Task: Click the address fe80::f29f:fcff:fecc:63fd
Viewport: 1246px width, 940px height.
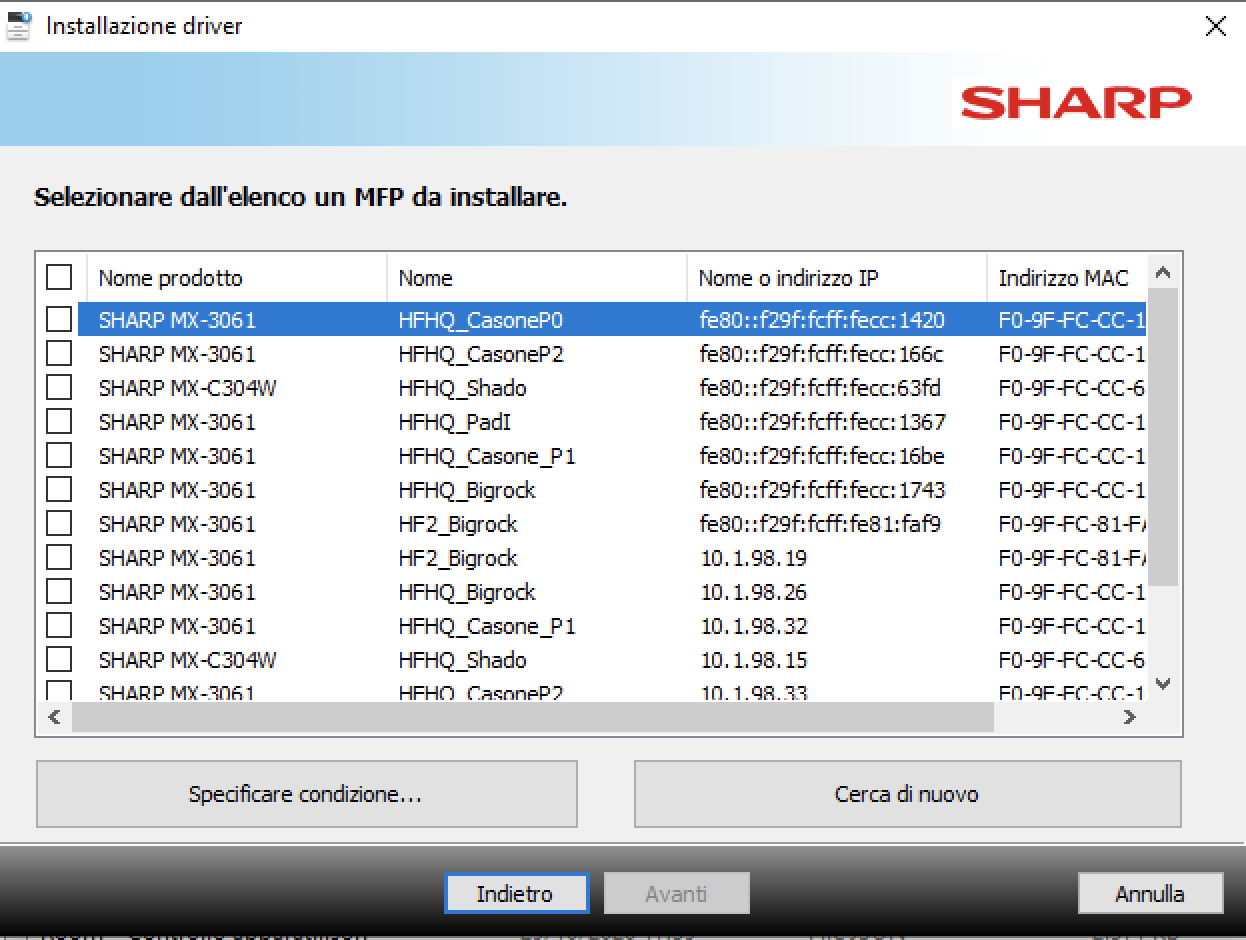Action: (x=820, y=388)
